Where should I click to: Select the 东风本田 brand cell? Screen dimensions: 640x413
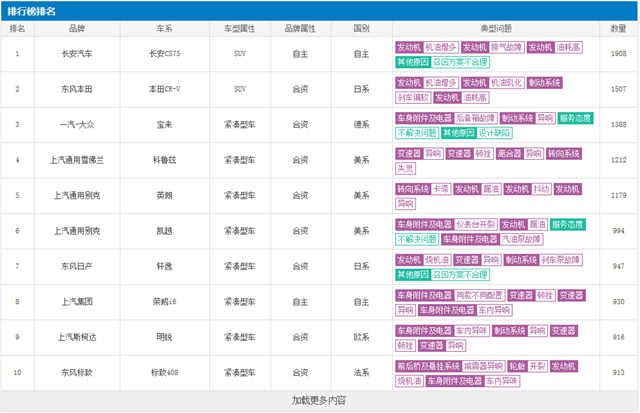point(77,89)
